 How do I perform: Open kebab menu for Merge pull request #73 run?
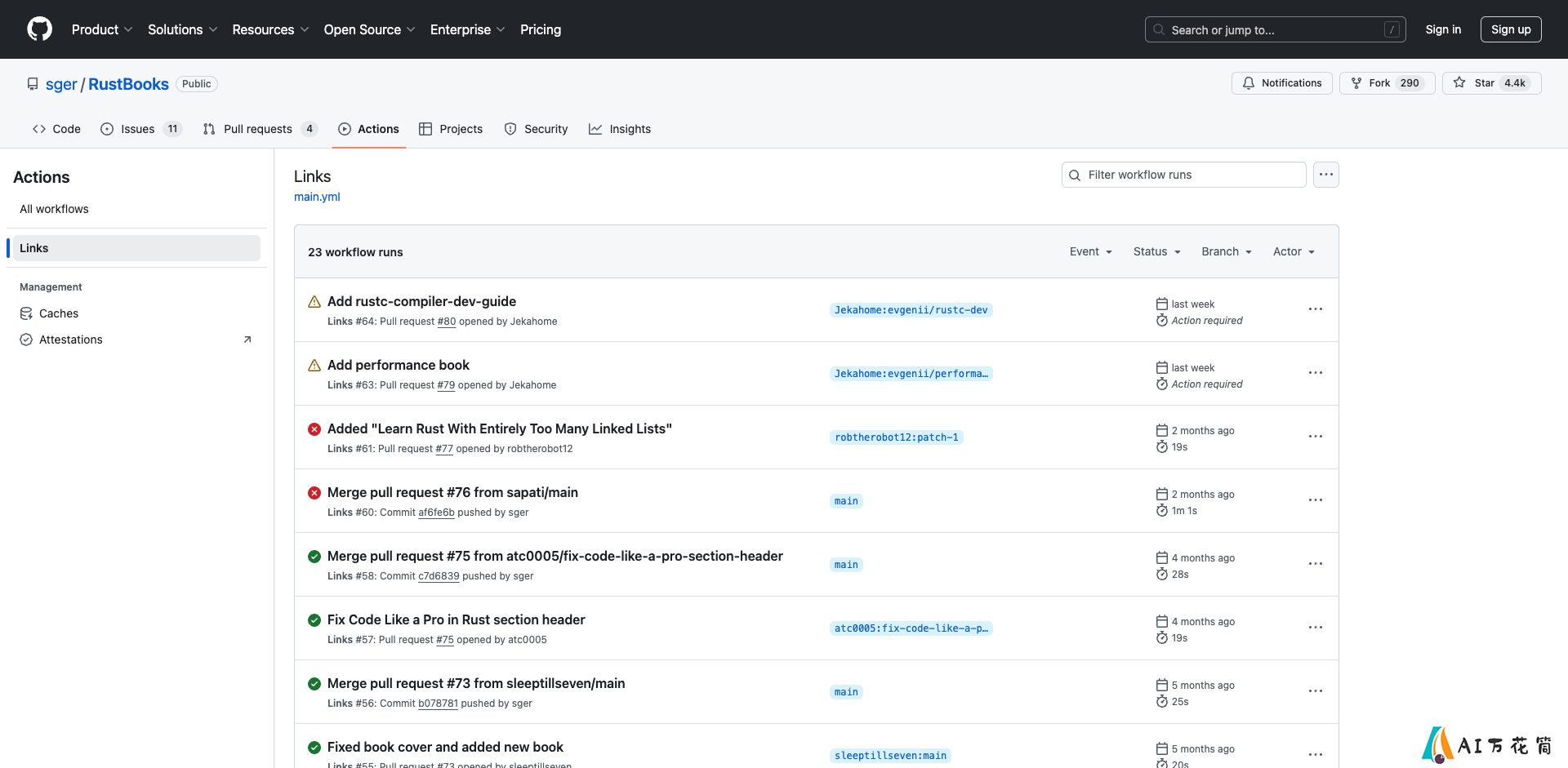(x=1315, y=691)
